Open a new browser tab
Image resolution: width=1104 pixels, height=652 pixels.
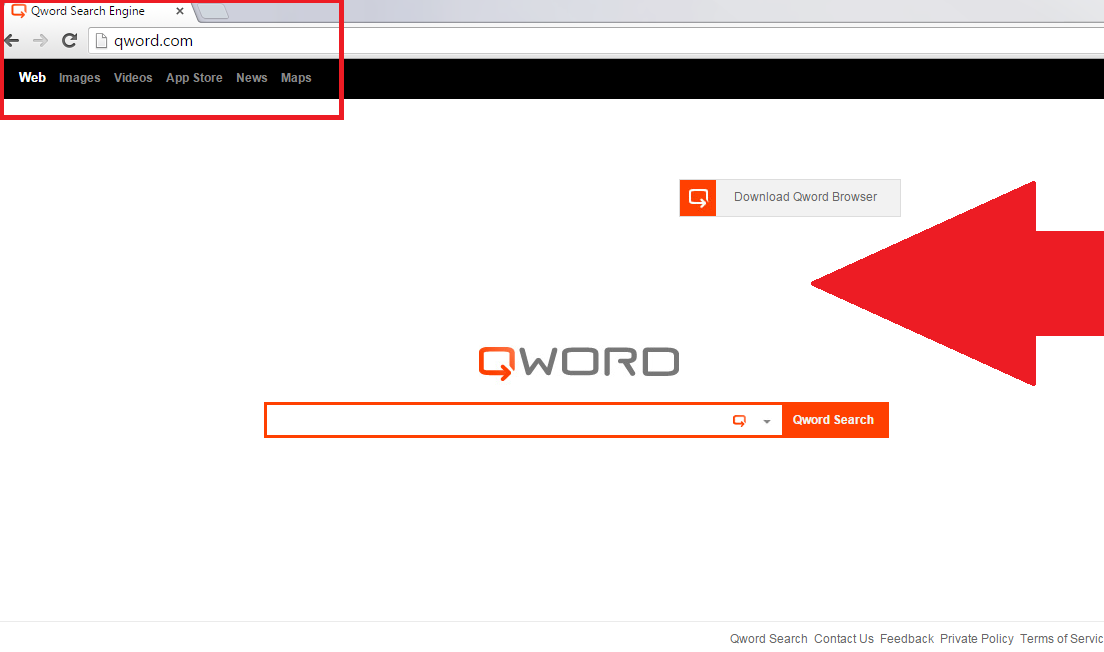point(213,11)
